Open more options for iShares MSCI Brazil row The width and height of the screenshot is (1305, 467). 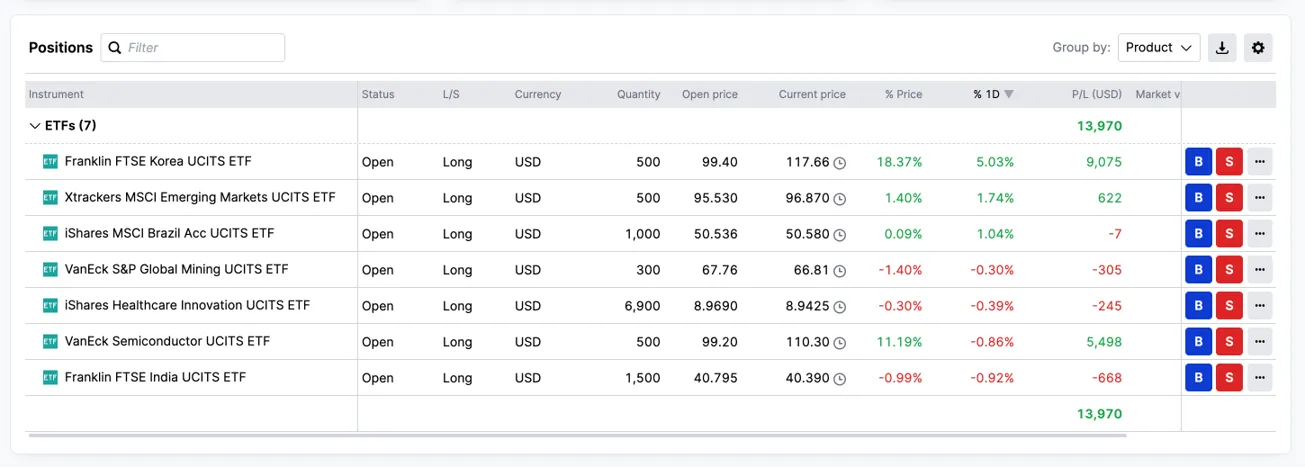[x=1260, y=234]
